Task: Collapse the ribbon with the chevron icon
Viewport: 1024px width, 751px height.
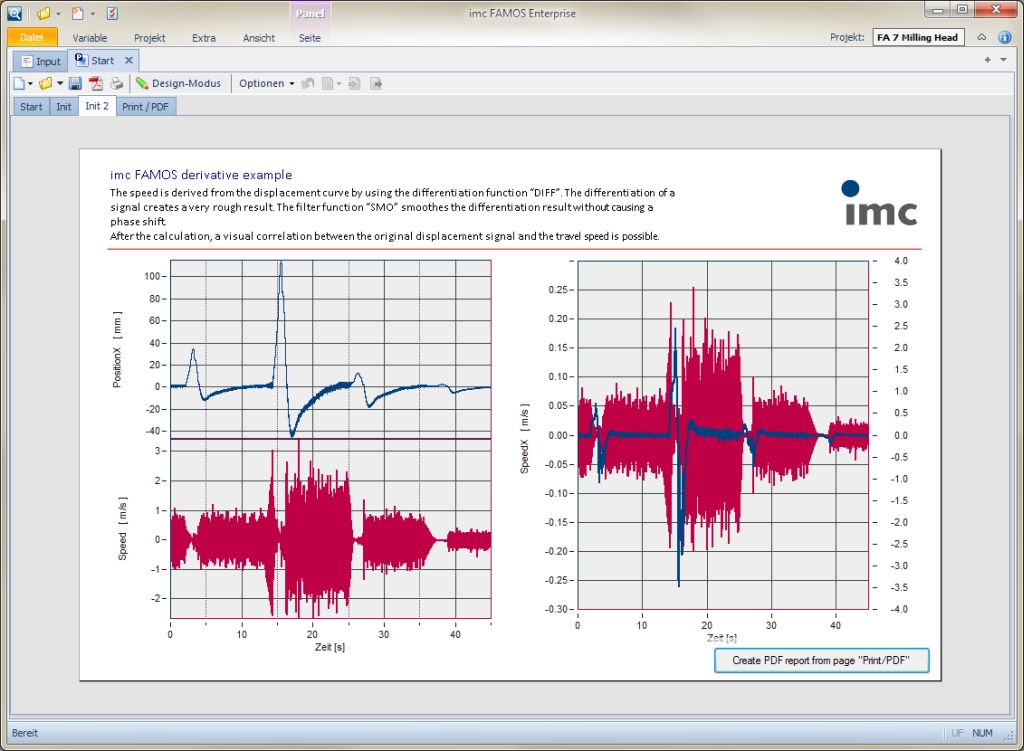Action: point(982,38)
